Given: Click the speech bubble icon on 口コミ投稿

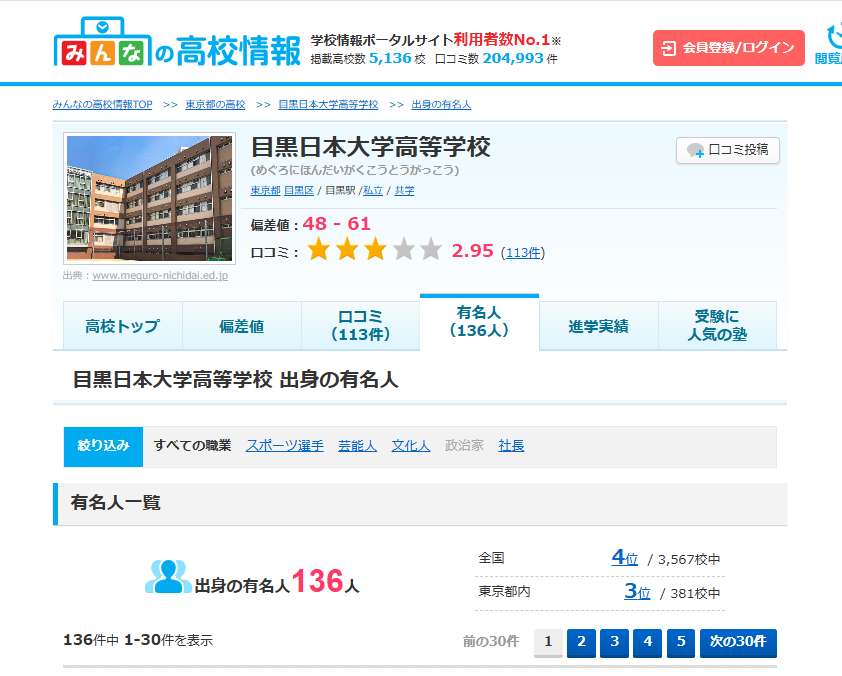Looking at the screenshot, I should pyautogui.click(x=695, y=150).
